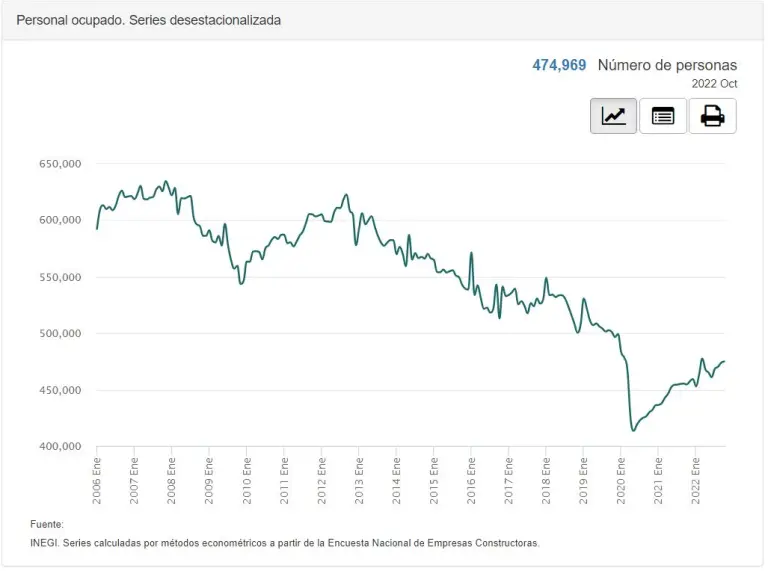Select the line chart view icon
Image resolution: width=768 pixels, height=571 pixels.
pyautogui.click(x=613, y=116)
